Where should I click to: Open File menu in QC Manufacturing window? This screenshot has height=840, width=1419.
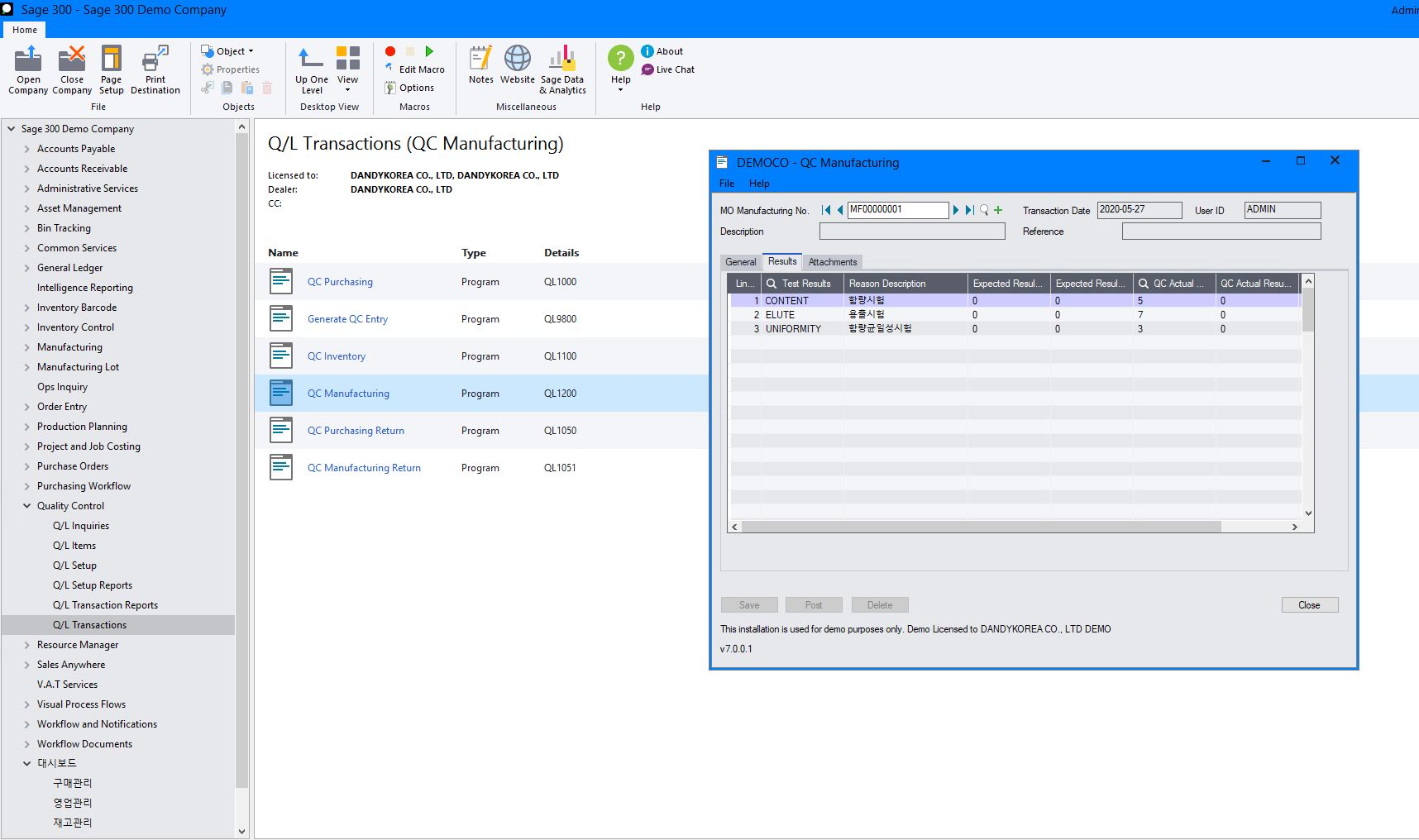tap(727, 184)
